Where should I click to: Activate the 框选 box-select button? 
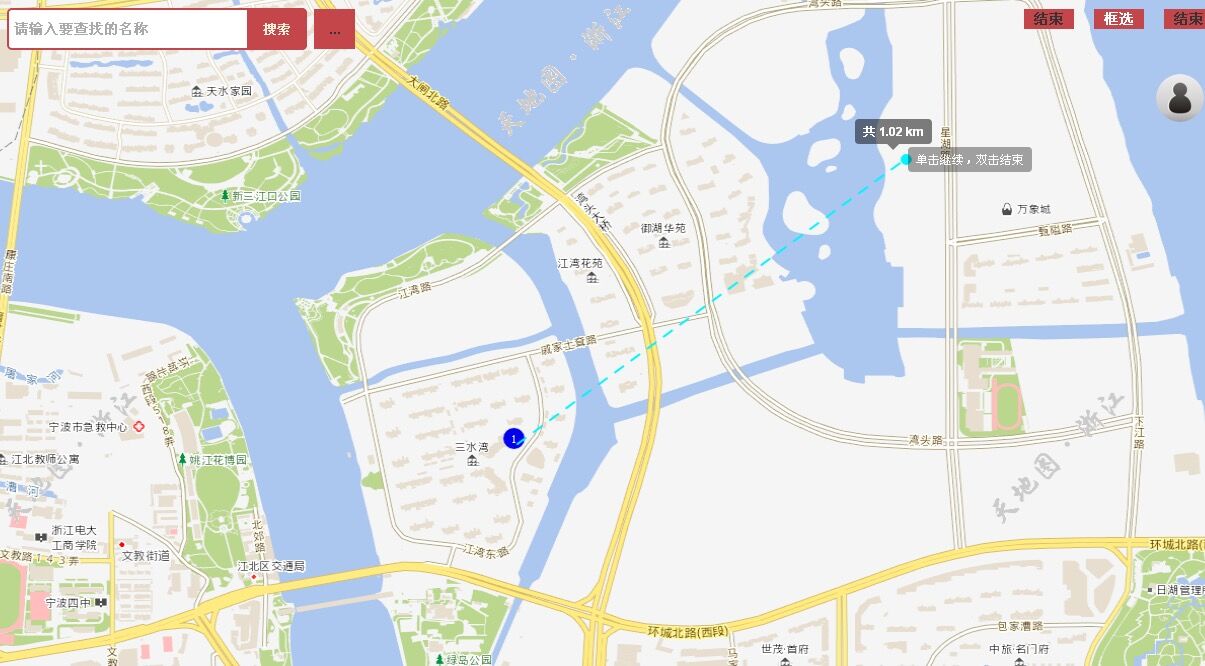(x=1118, y=19)
